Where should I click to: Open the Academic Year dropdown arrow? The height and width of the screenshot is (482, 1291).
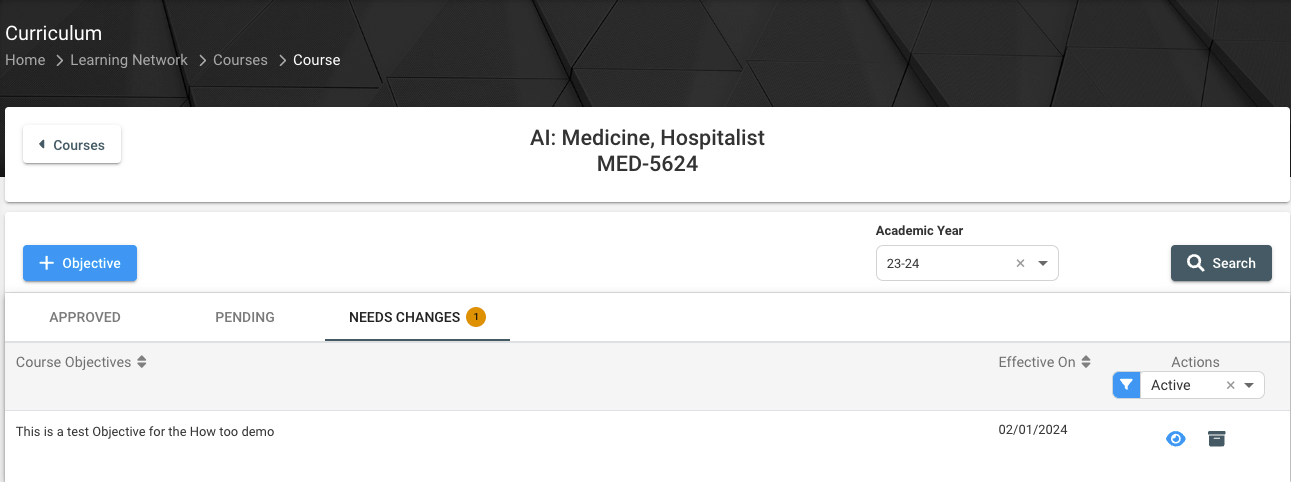coord(1043,264)
